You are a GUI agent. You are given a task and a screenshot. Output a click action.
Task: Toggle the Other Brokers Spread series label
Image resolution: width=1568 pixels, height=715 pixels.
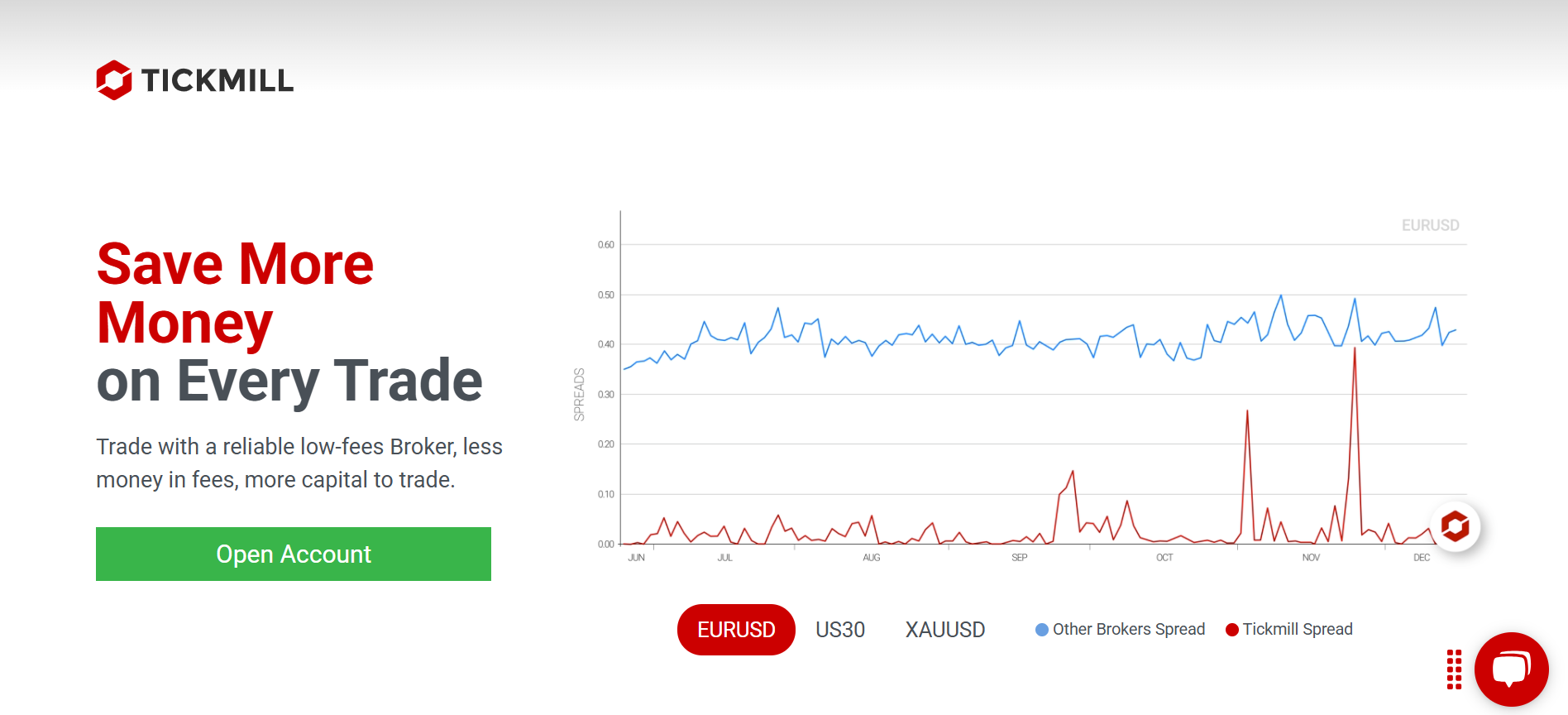pyautogui.click(x=1128, y=629)
